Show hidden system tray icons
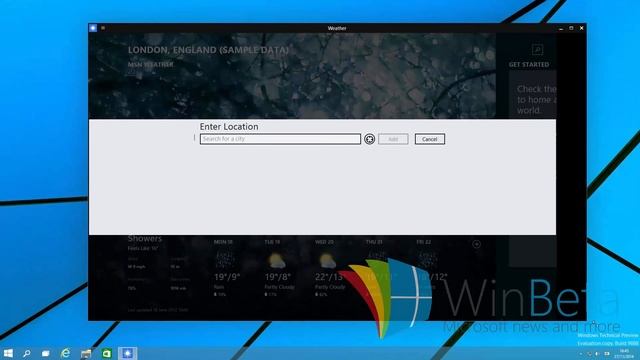Screen dimensions: 640x360 coord(581,354)
